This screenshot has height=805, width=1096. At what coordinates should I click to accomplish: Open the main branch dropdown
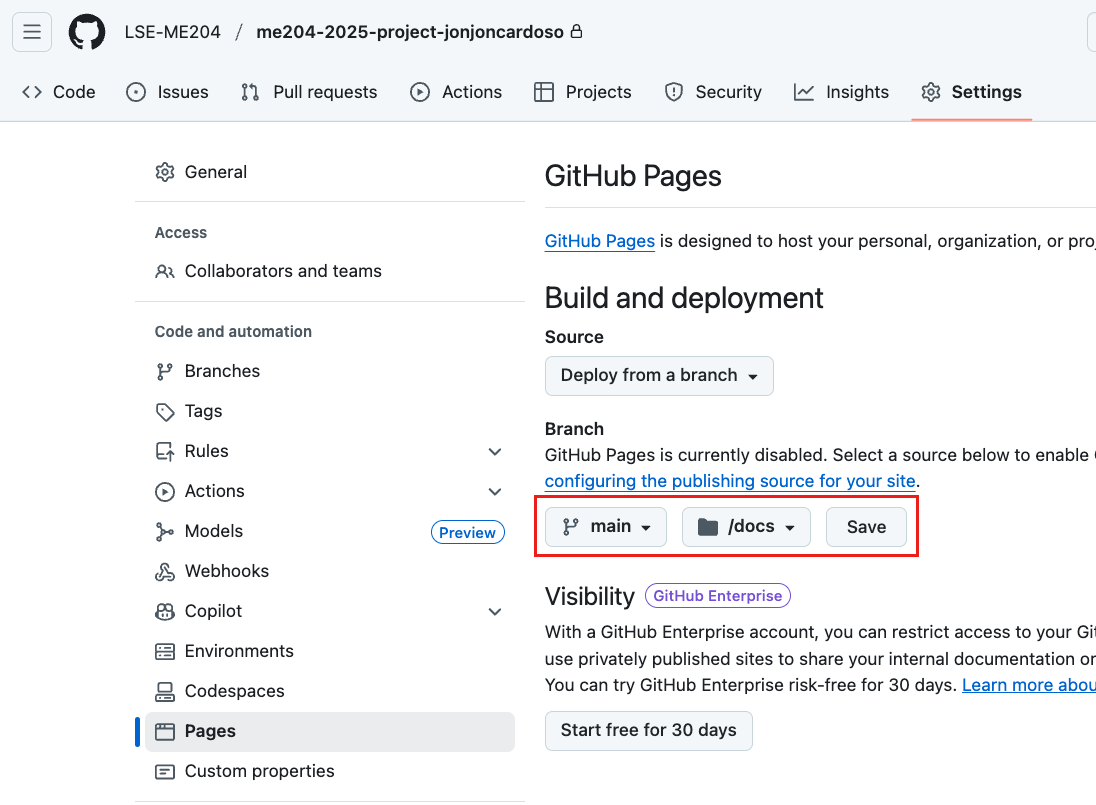[x=606, y=527]
